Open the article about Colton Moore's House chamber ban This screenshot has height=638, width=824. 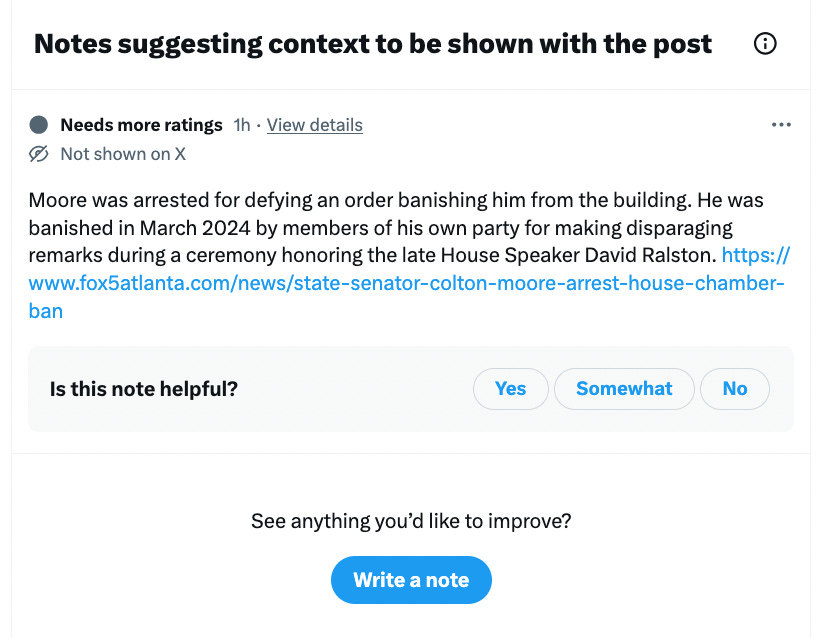tap(400, 283)
